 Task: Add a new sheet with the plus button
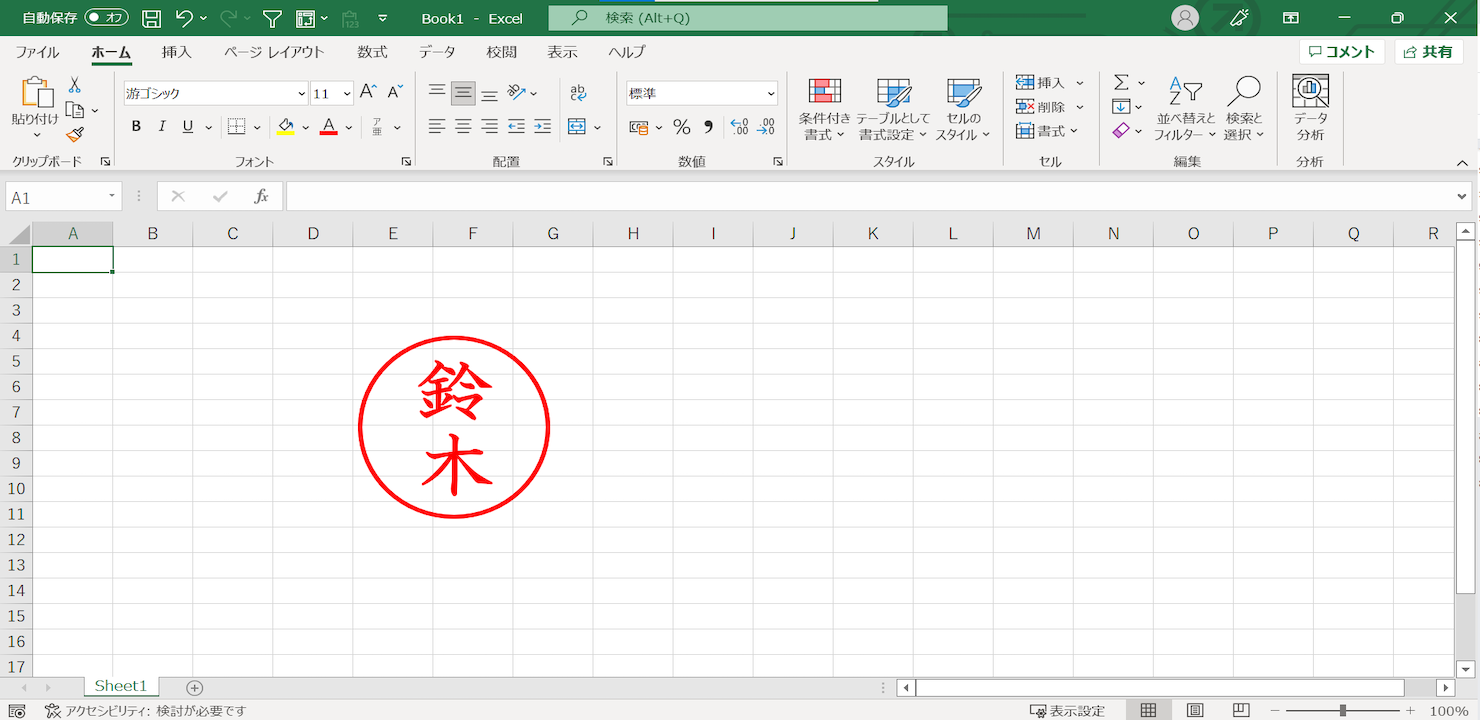(x=194, y=687)
